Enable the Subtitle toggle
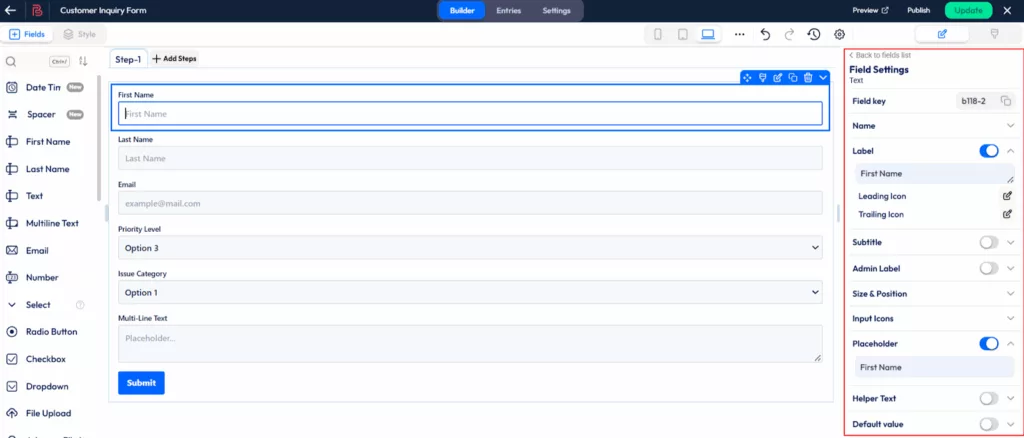 pyautogui.click(x=988, y=242)
